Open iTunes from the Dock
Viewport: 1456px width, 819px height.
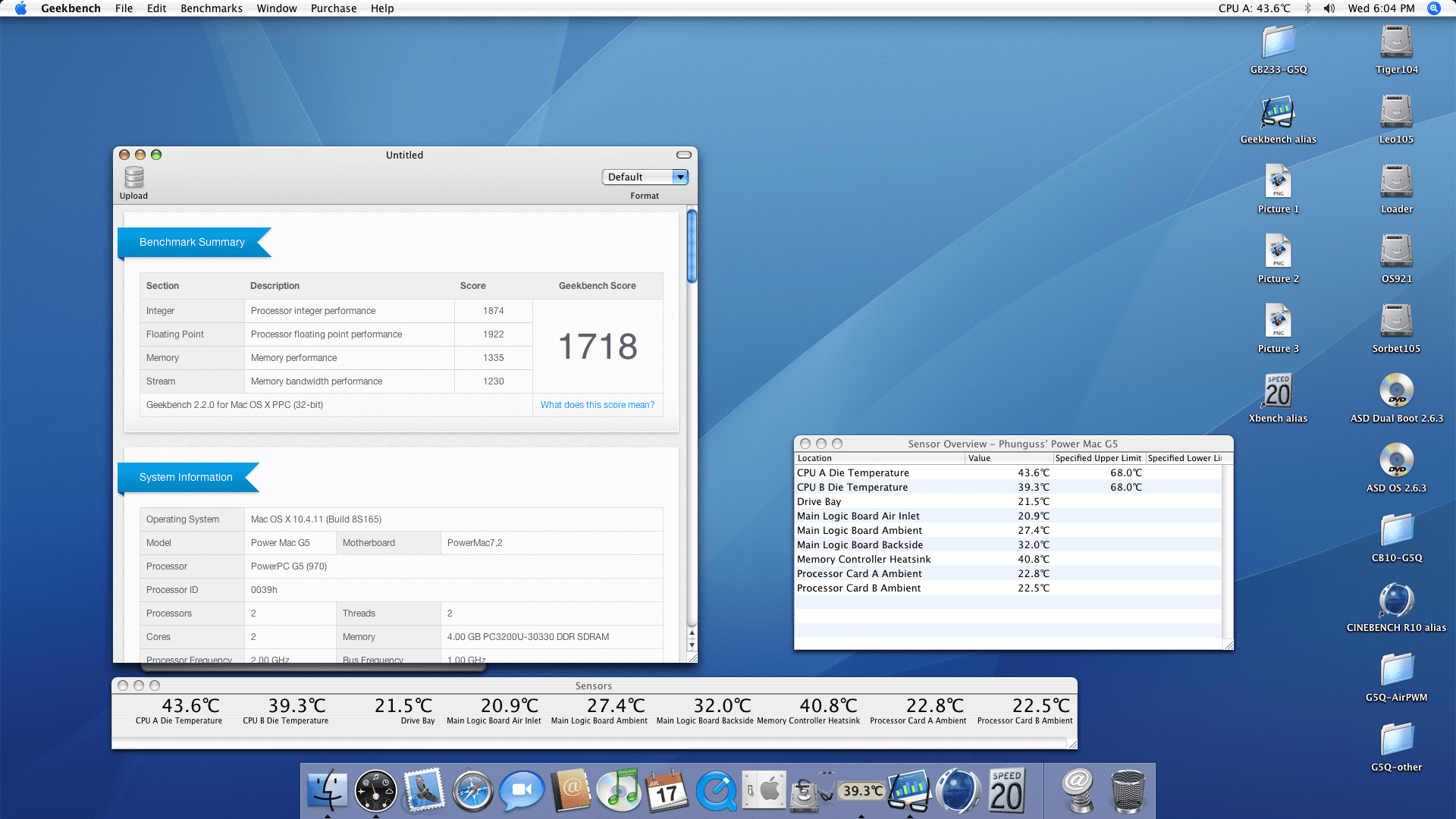click(619, 791)
